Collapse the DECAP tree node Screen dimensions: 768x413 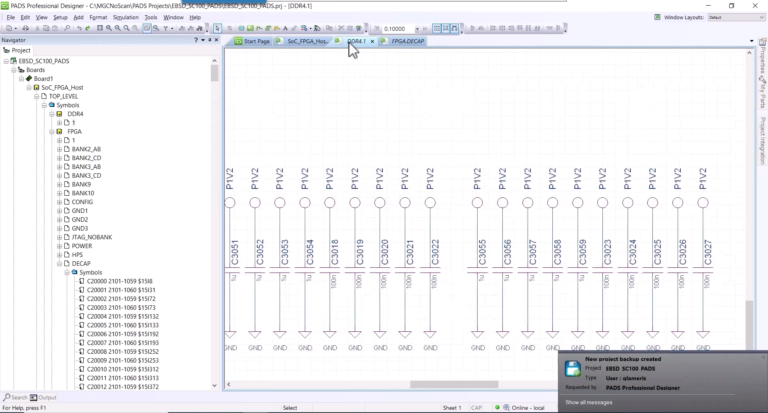tap(59, 264)
